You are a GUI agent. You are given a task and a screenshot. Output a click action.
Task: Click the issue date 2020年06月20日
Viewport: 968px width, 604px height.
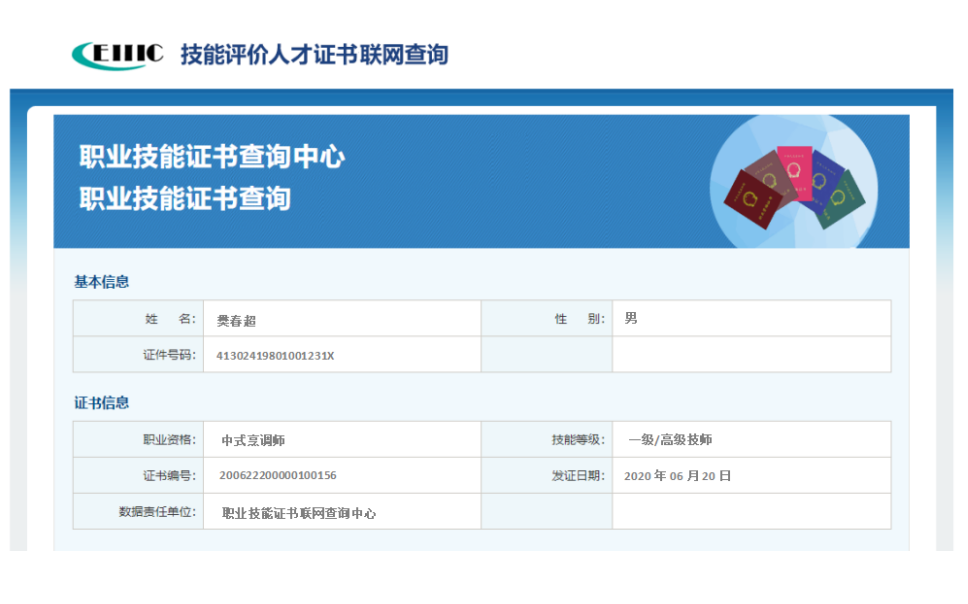(x=677, y=476)
